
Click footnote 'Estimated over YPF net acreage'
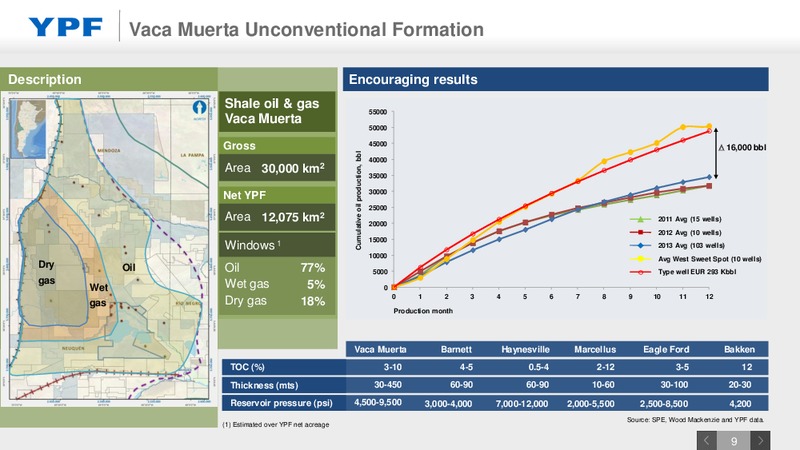[x=276, y=424]
